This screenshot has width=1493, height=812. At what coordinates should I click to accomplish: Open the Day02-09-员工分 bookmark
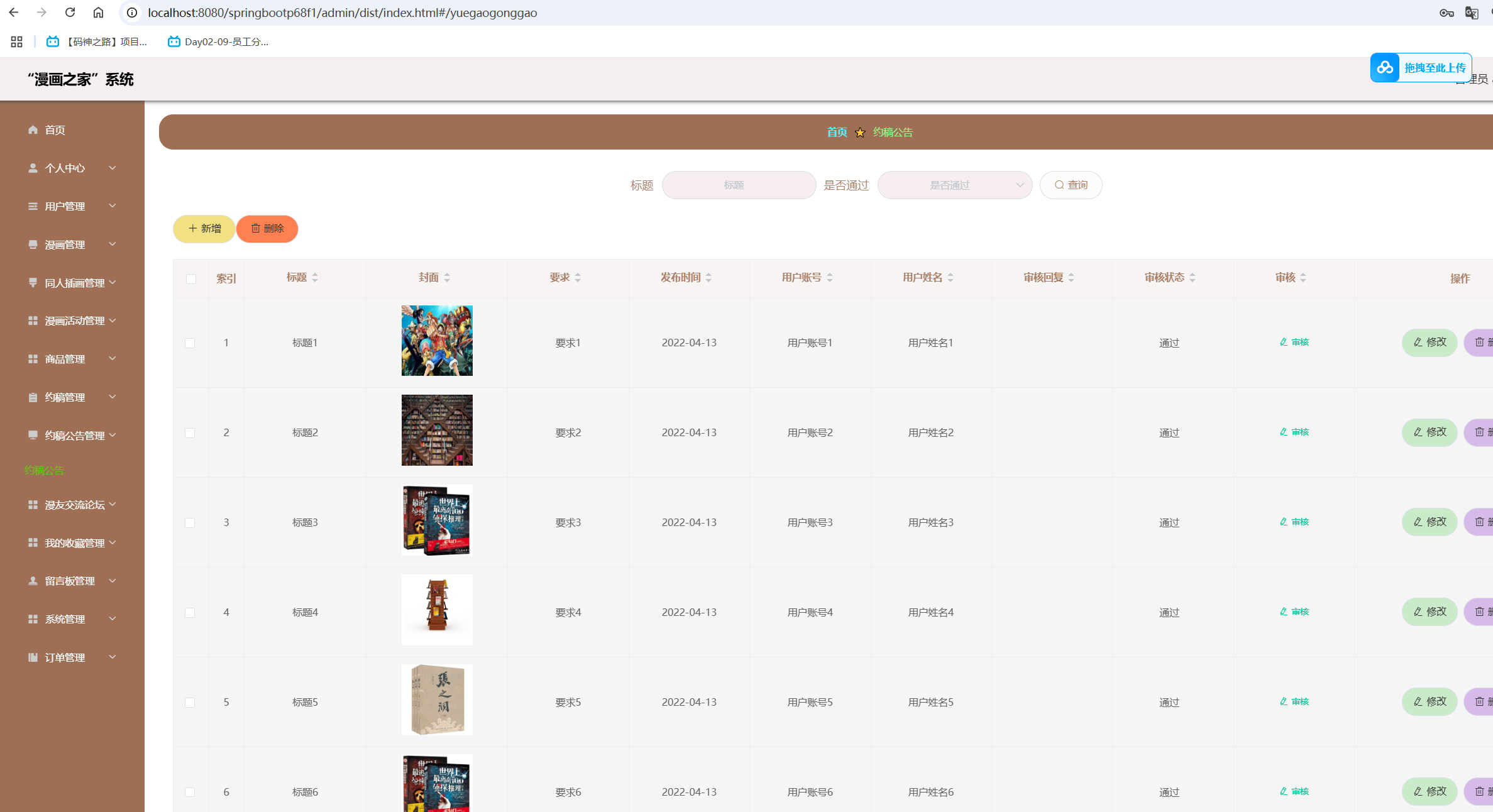pyautogui.click(x=218, y=41)
